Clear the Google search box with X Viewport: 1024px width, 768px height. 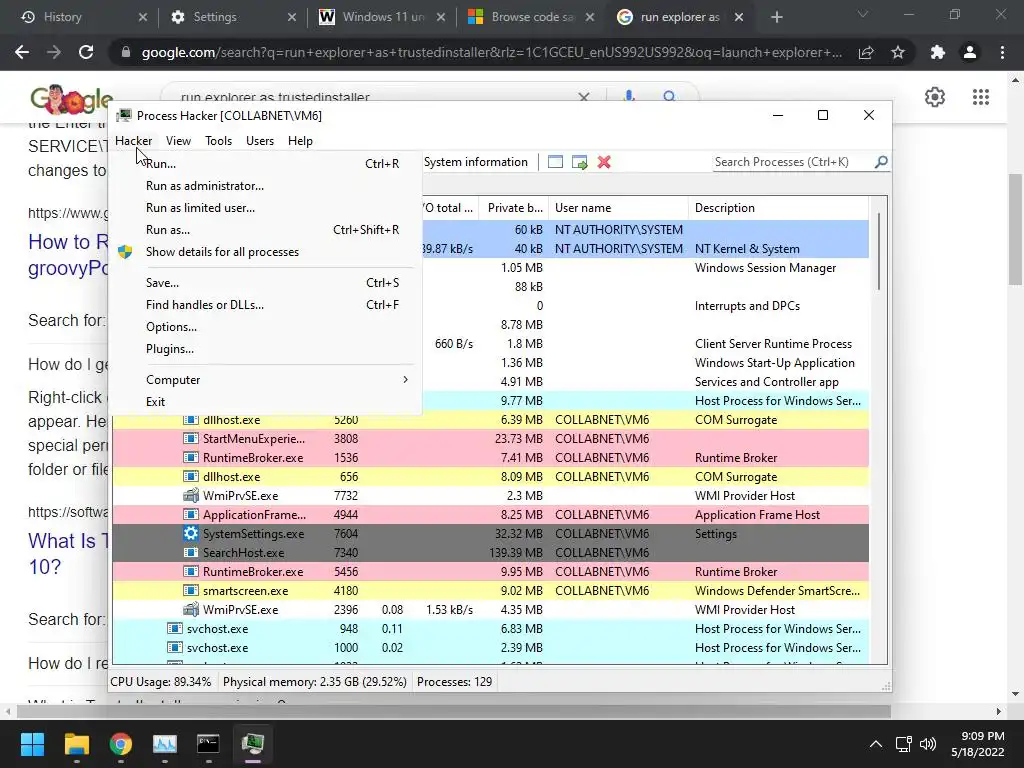pos(584,97)
